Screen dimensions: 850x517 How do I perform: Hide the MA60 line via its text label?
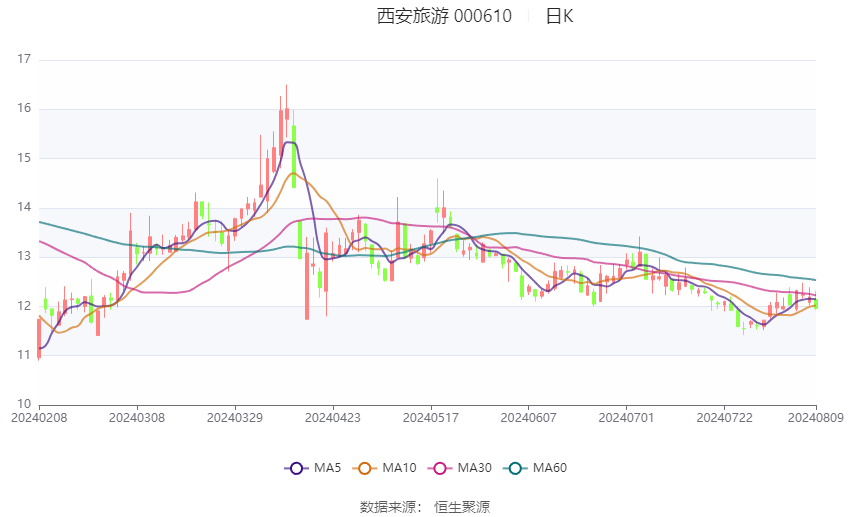(550, 468)
